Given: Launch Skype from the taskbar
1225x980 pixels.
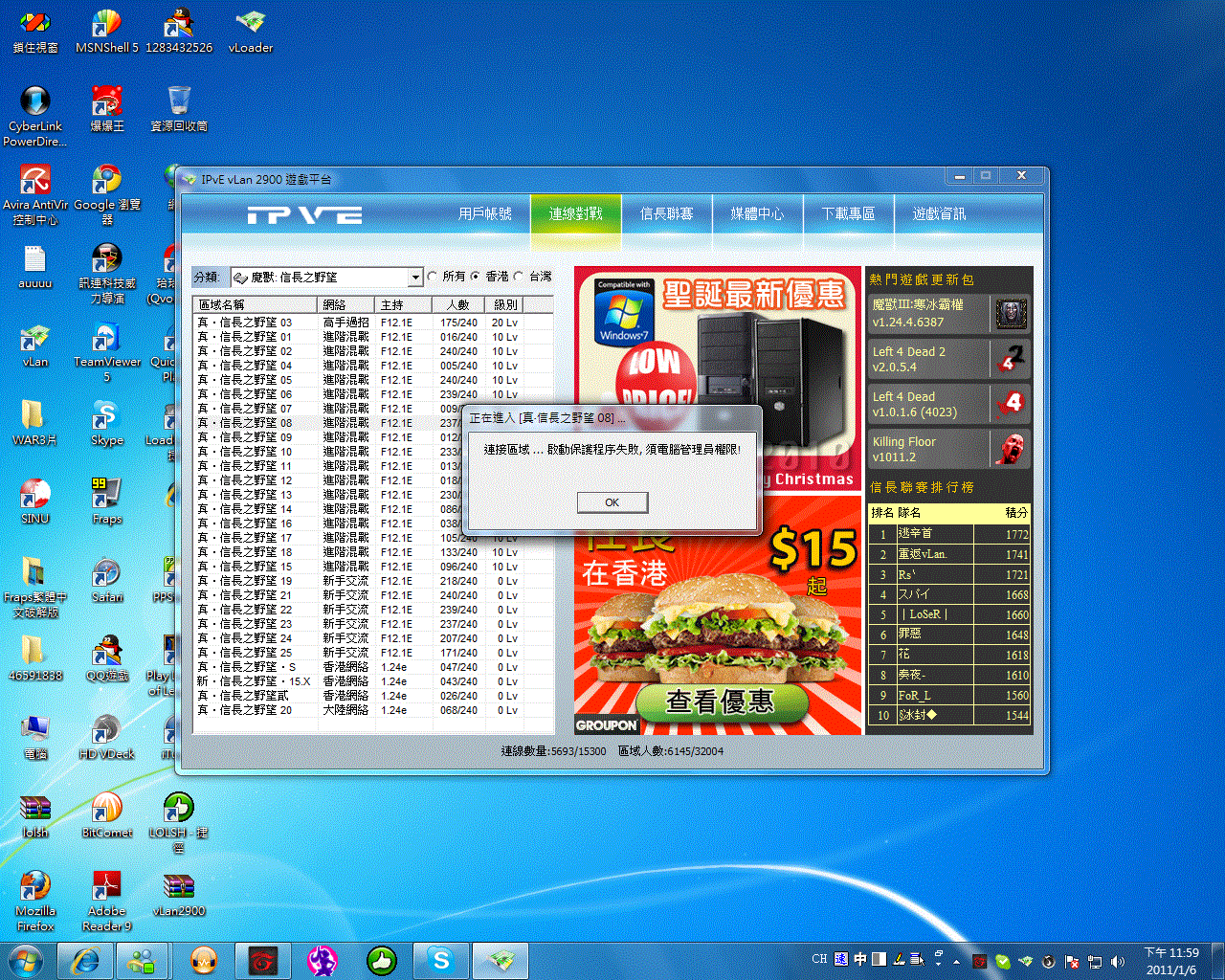Looking at the screenshot, I should click(440, 960).
